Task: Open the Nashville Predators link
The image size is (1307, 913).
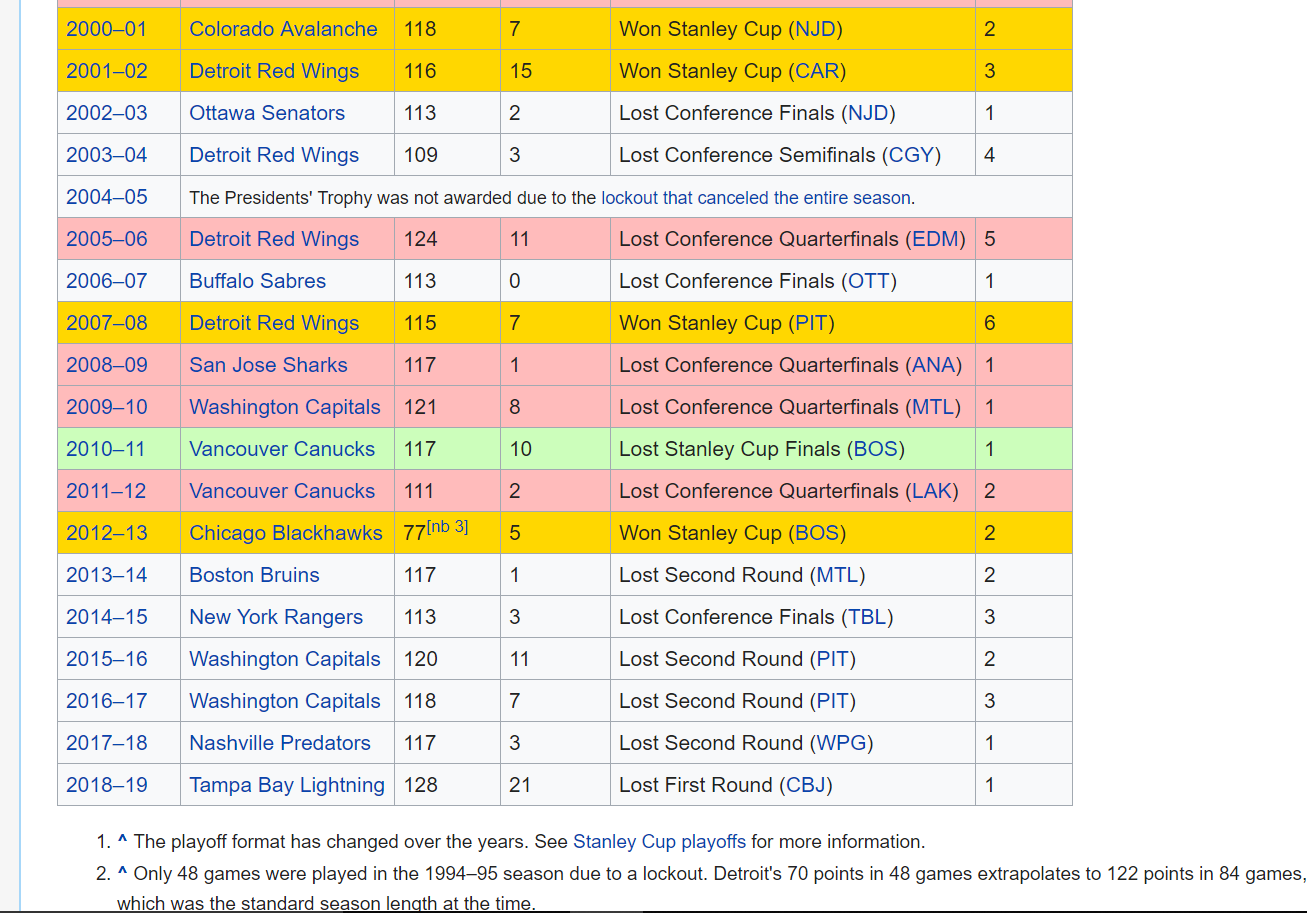Action: coord(280,743)
